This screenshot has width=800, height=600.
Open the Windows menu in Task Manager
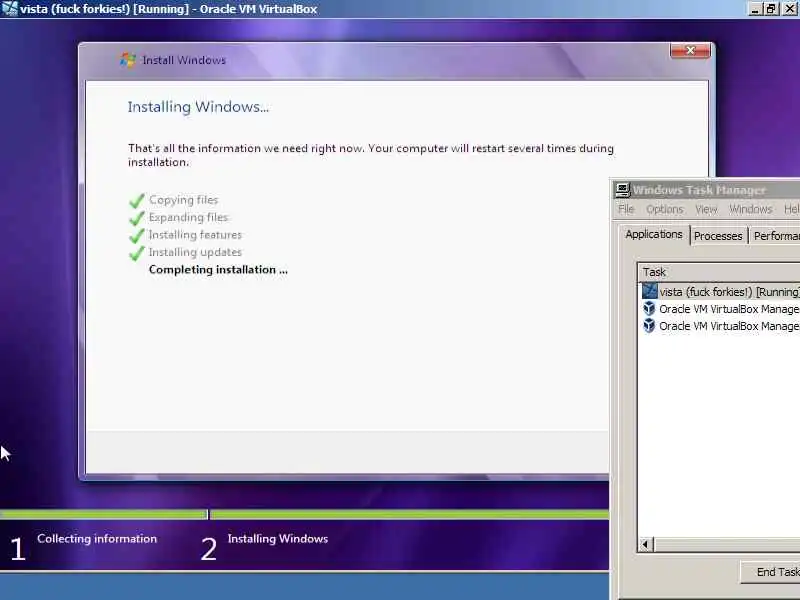[x=751, y=209]
